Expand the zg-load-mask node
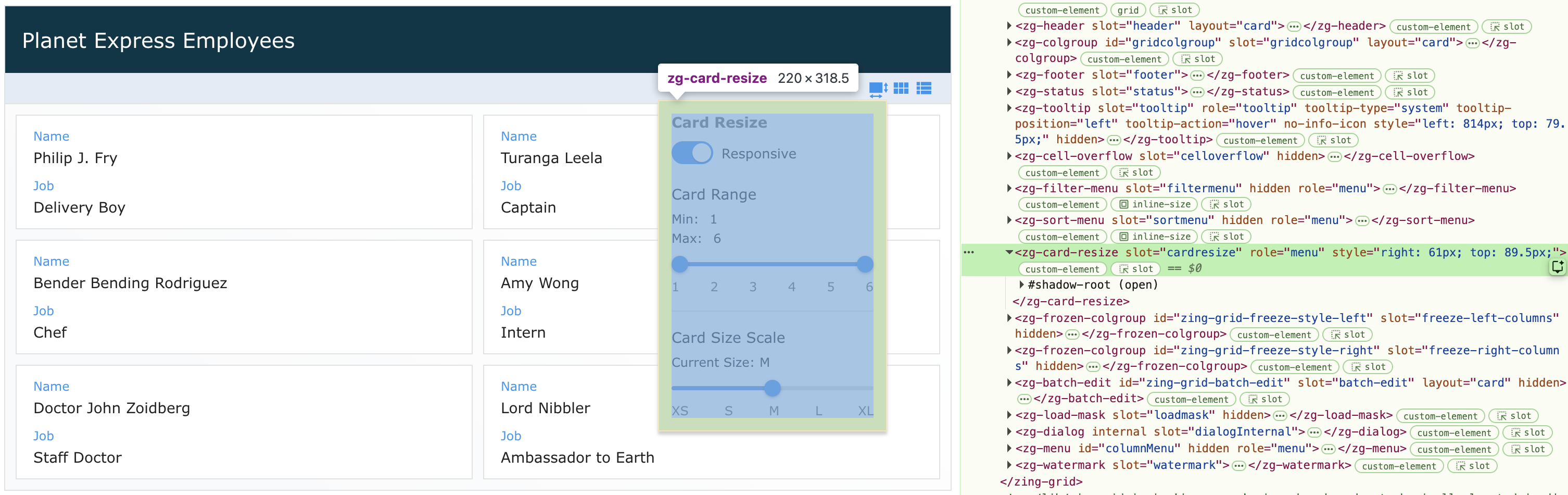Image resolution: width=1568 pixels, height=495 pixels. point(1008,415)
